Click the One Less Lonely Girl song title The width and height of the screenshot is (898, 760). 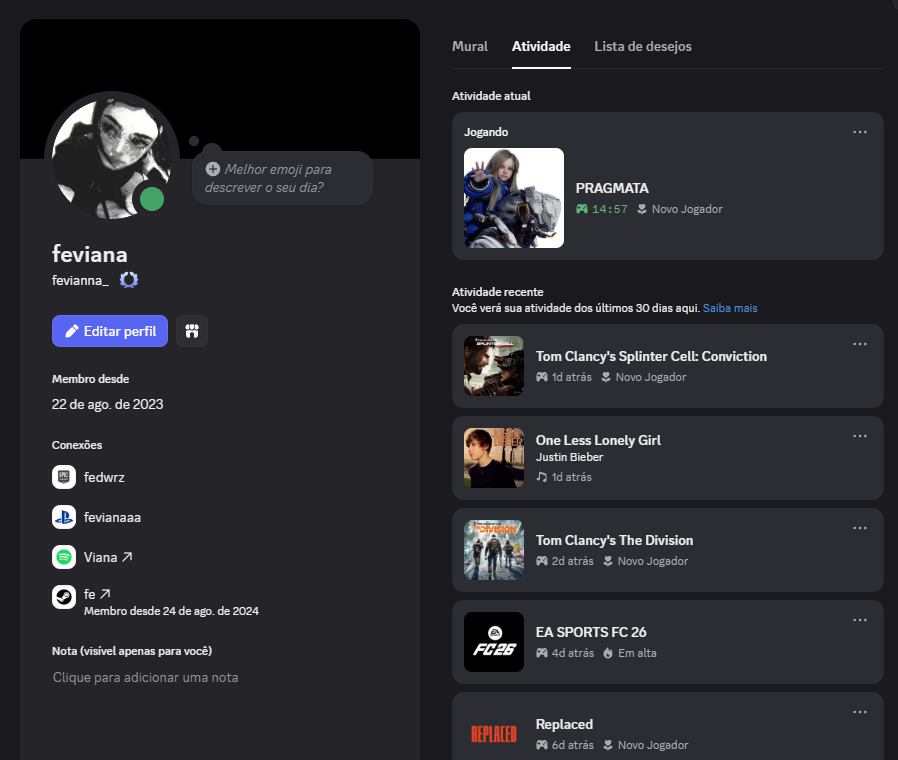(x=598, y=440)
